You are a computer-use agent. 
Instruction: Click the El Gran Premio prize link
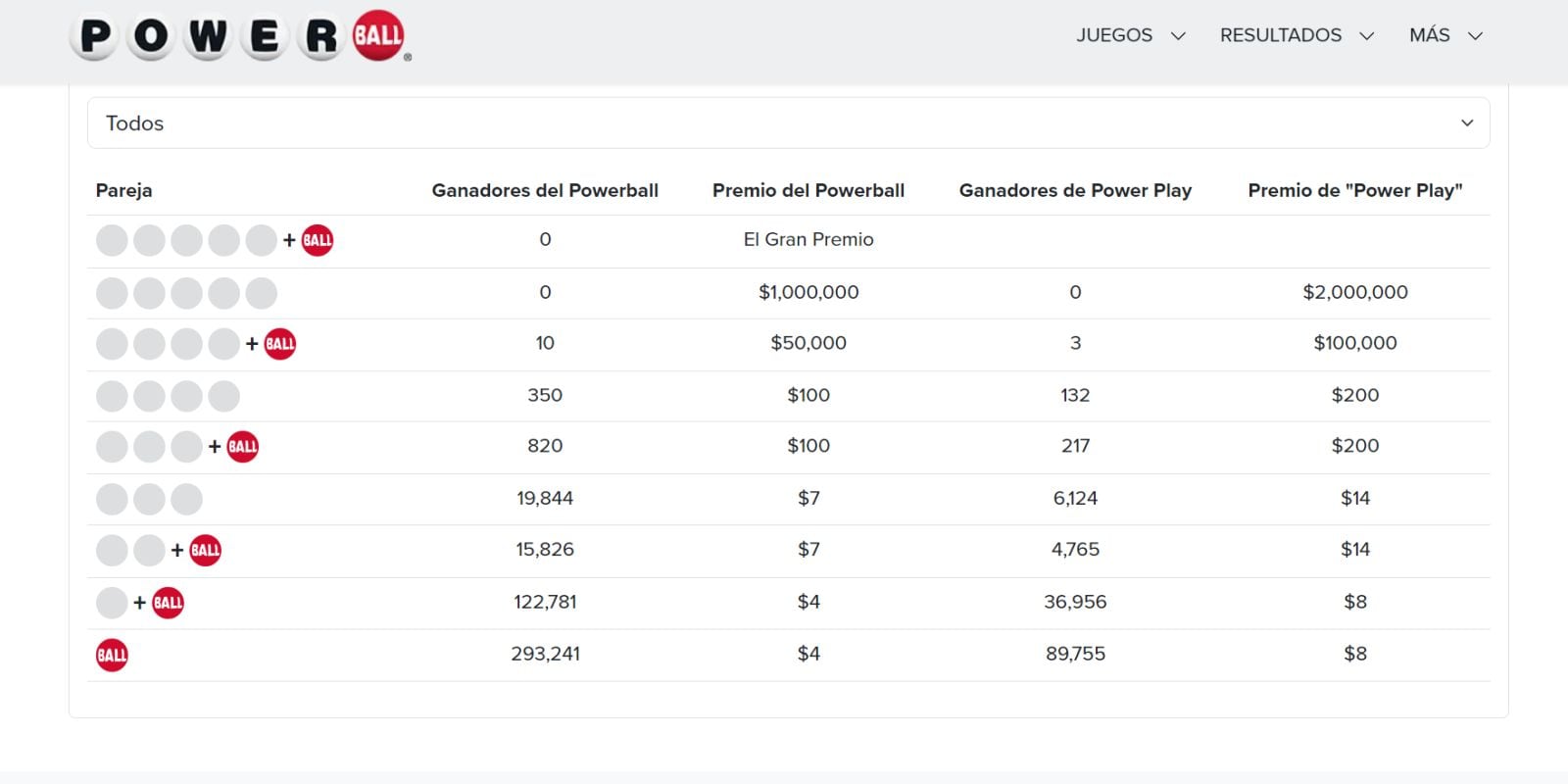point(808,239)
